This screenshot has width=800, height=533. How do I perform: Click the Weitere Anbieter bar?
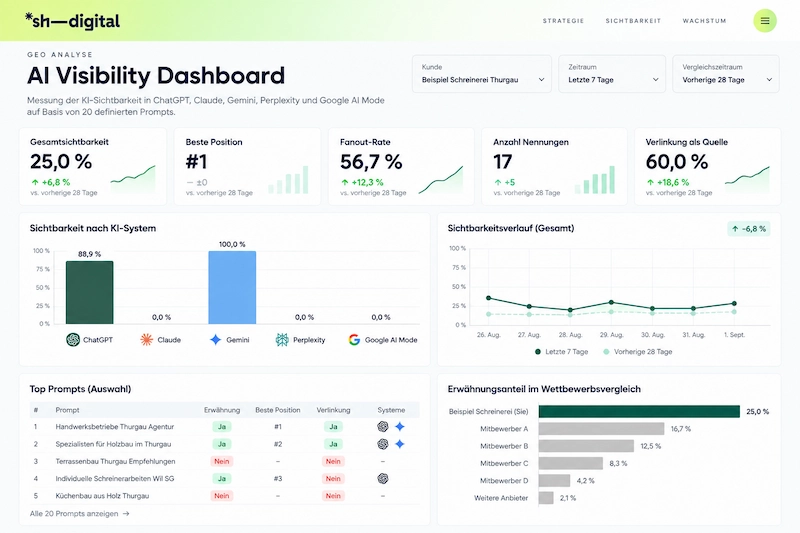click(546, 498)
